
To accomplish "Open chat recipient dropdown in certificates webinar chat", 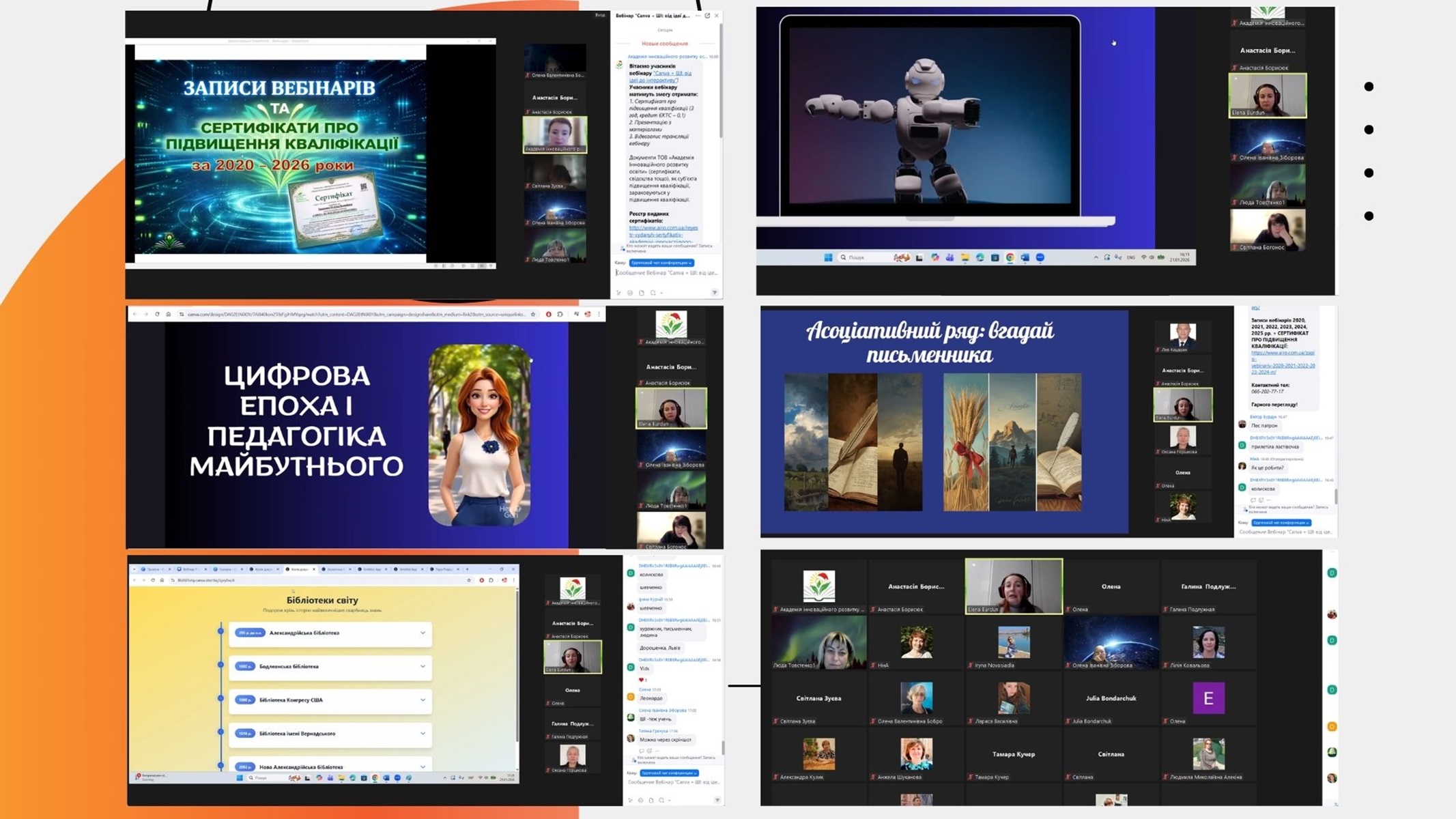I will [x=661, y=263].
